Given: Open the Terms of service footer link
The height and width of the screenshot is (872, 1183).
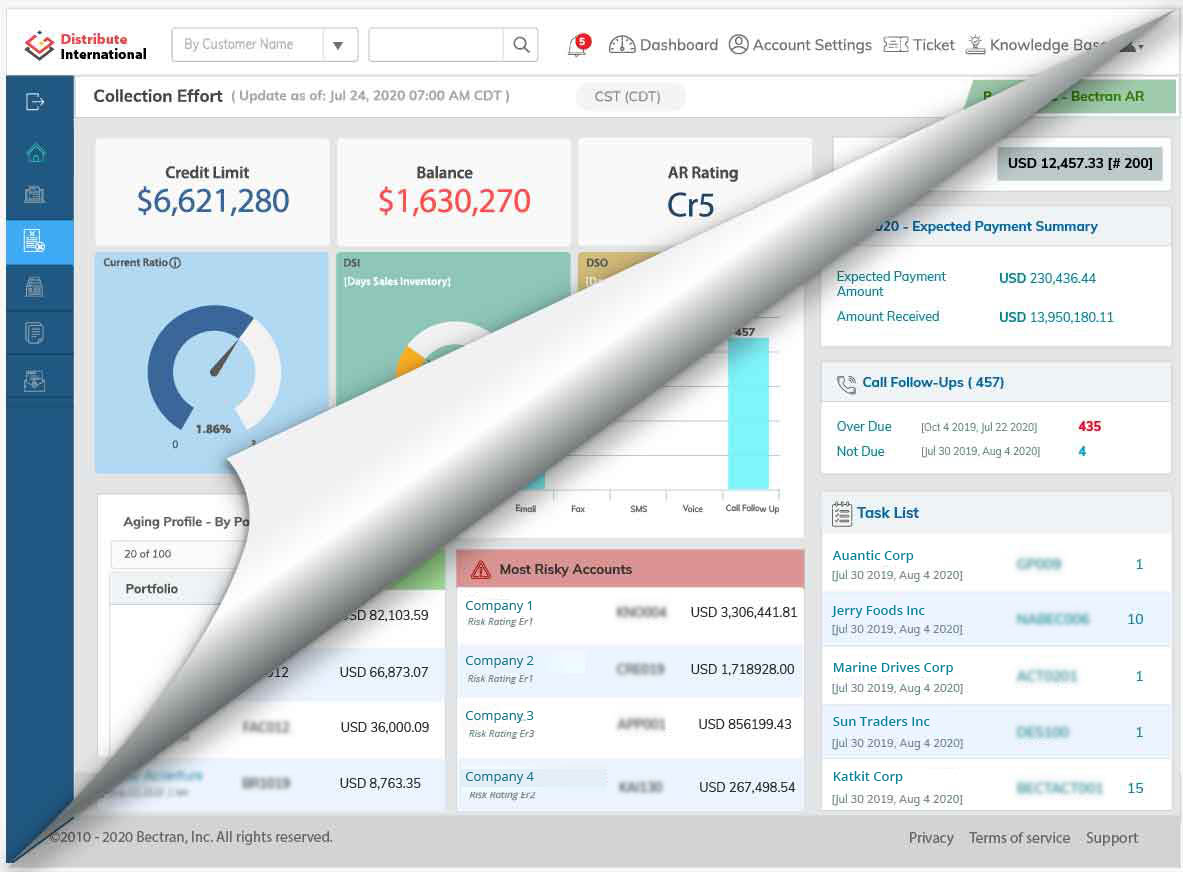Looking at the screenshot, I should click(x=1019, y=838).
